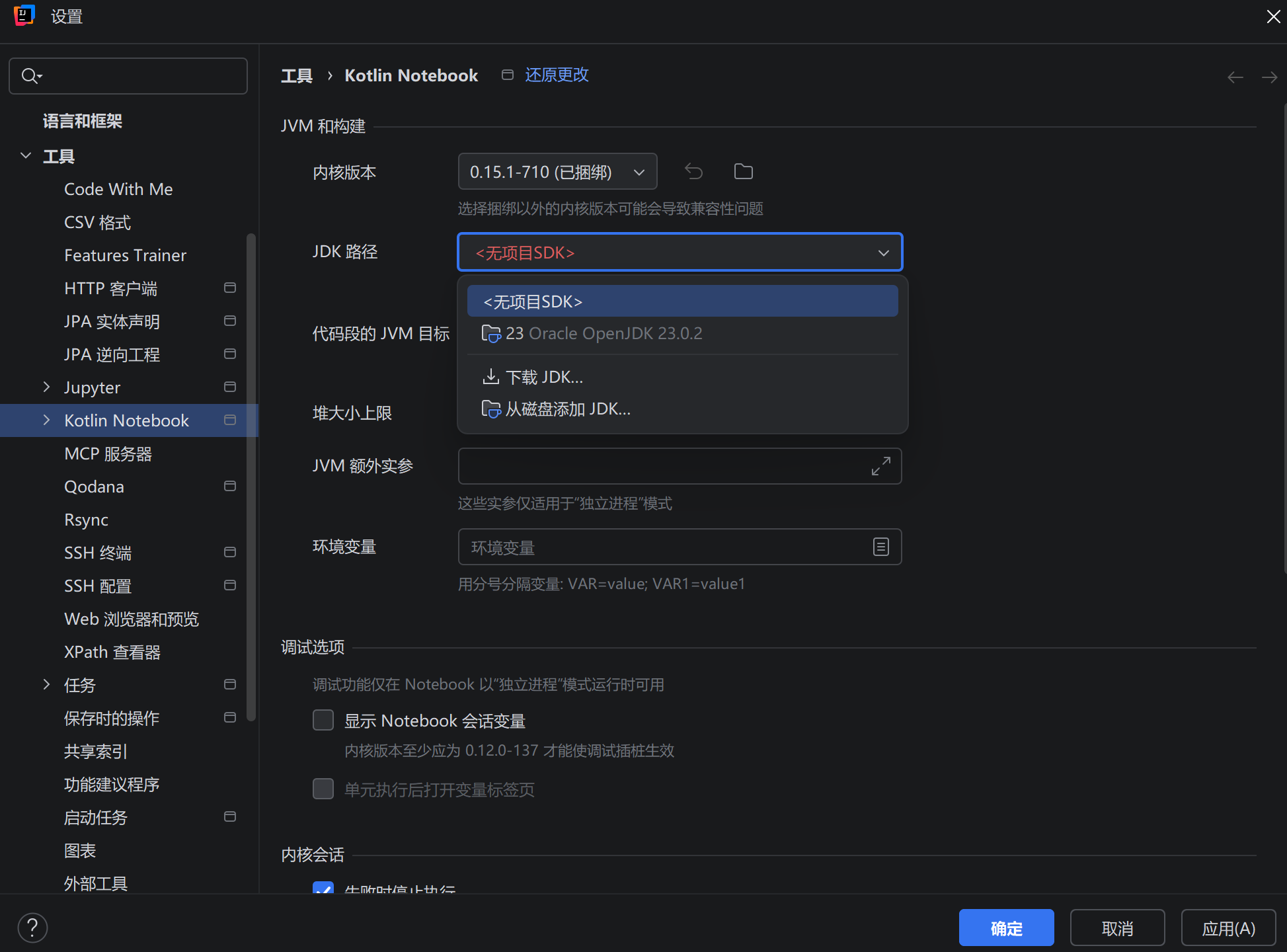Click the forward navigation arrow icon

tap(1269, 77)
